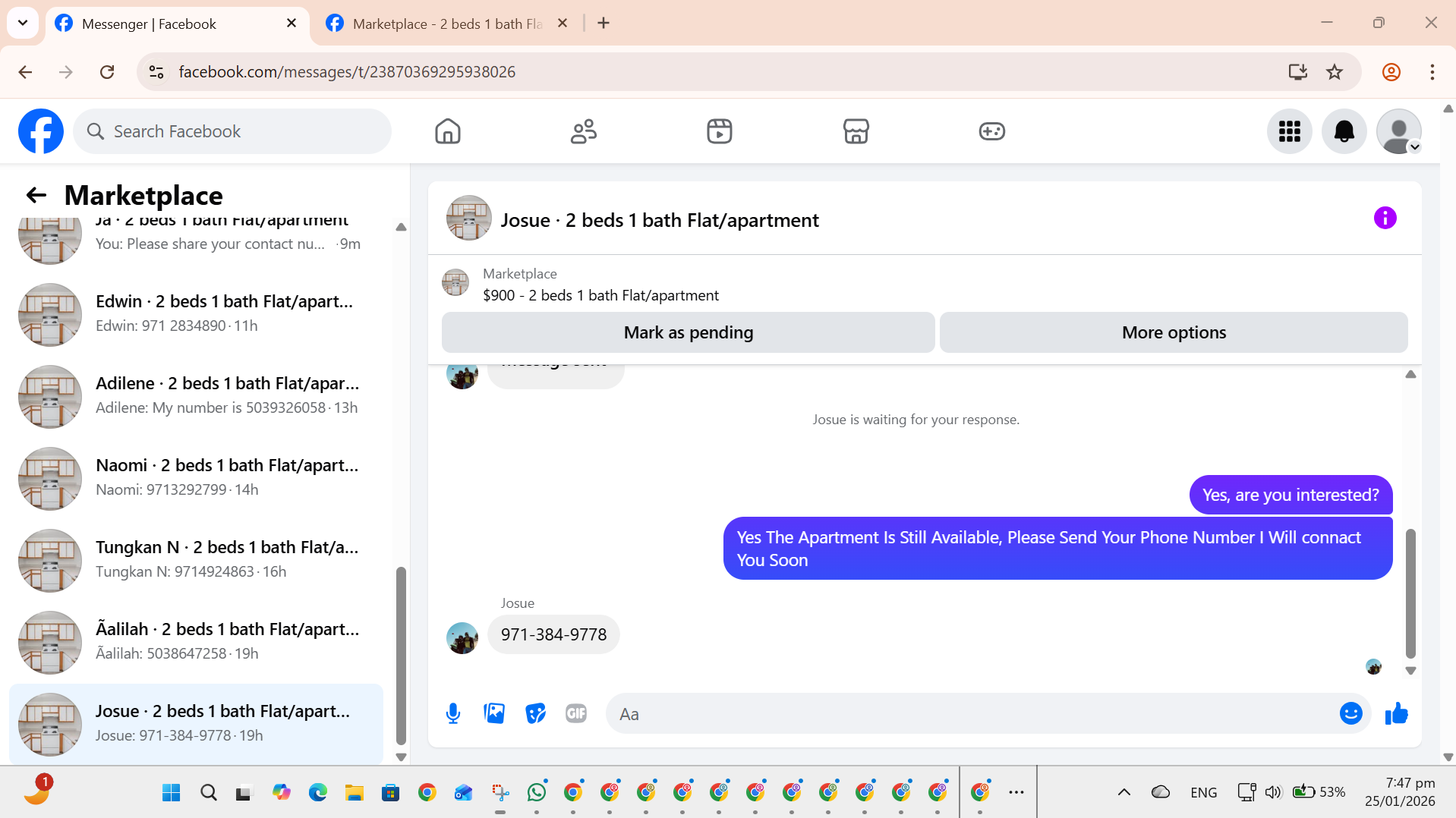
Task: Open the Gaming controller icon
Action: pos(991,131)
